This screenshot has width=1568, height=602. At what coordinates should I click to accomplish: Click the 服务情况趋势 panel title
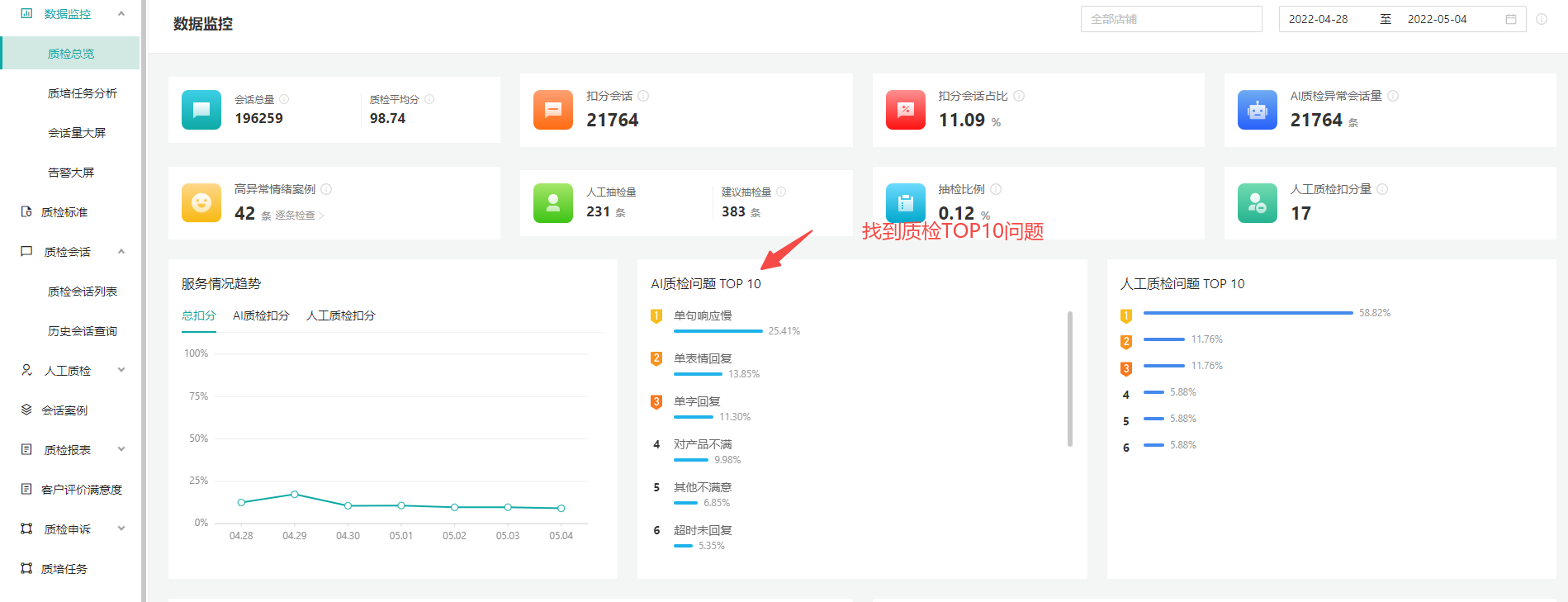tap(221, 283)
